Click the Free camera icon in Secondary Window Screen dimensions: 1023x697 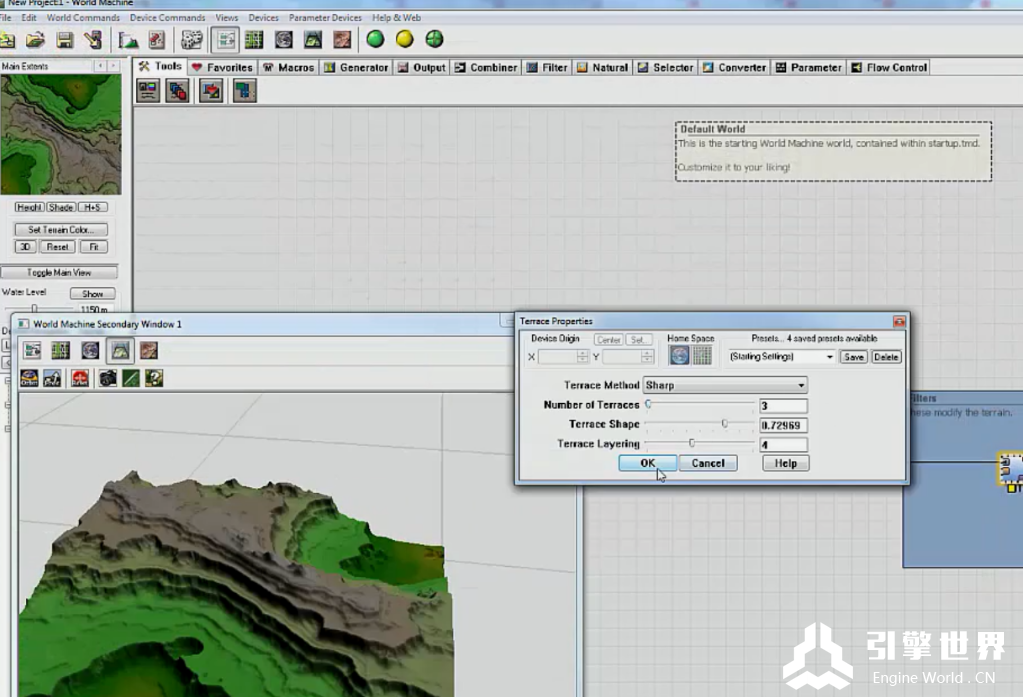(52, 378)
